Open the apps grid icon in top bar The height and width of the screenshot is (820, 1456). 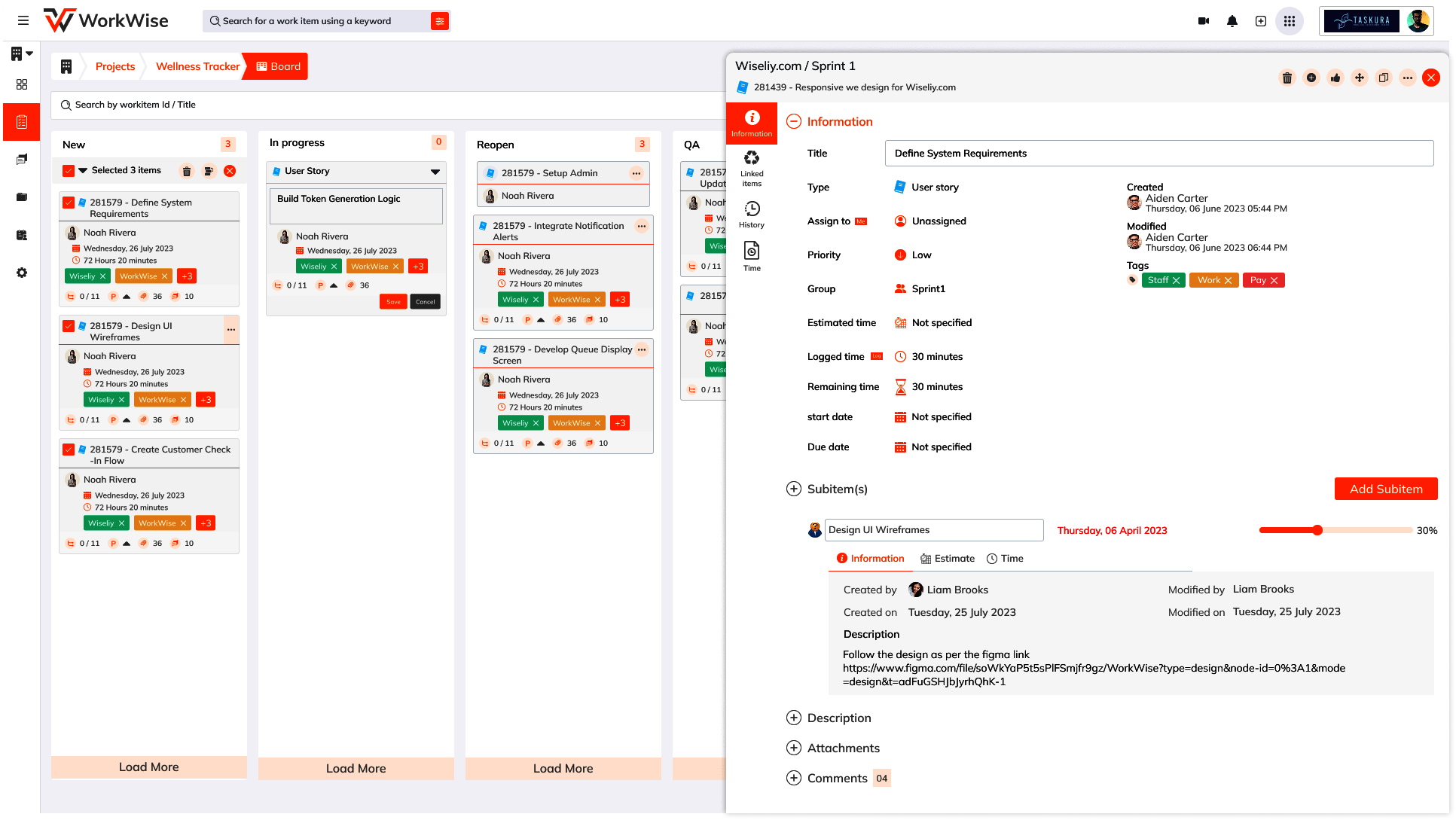(1290, 21)
